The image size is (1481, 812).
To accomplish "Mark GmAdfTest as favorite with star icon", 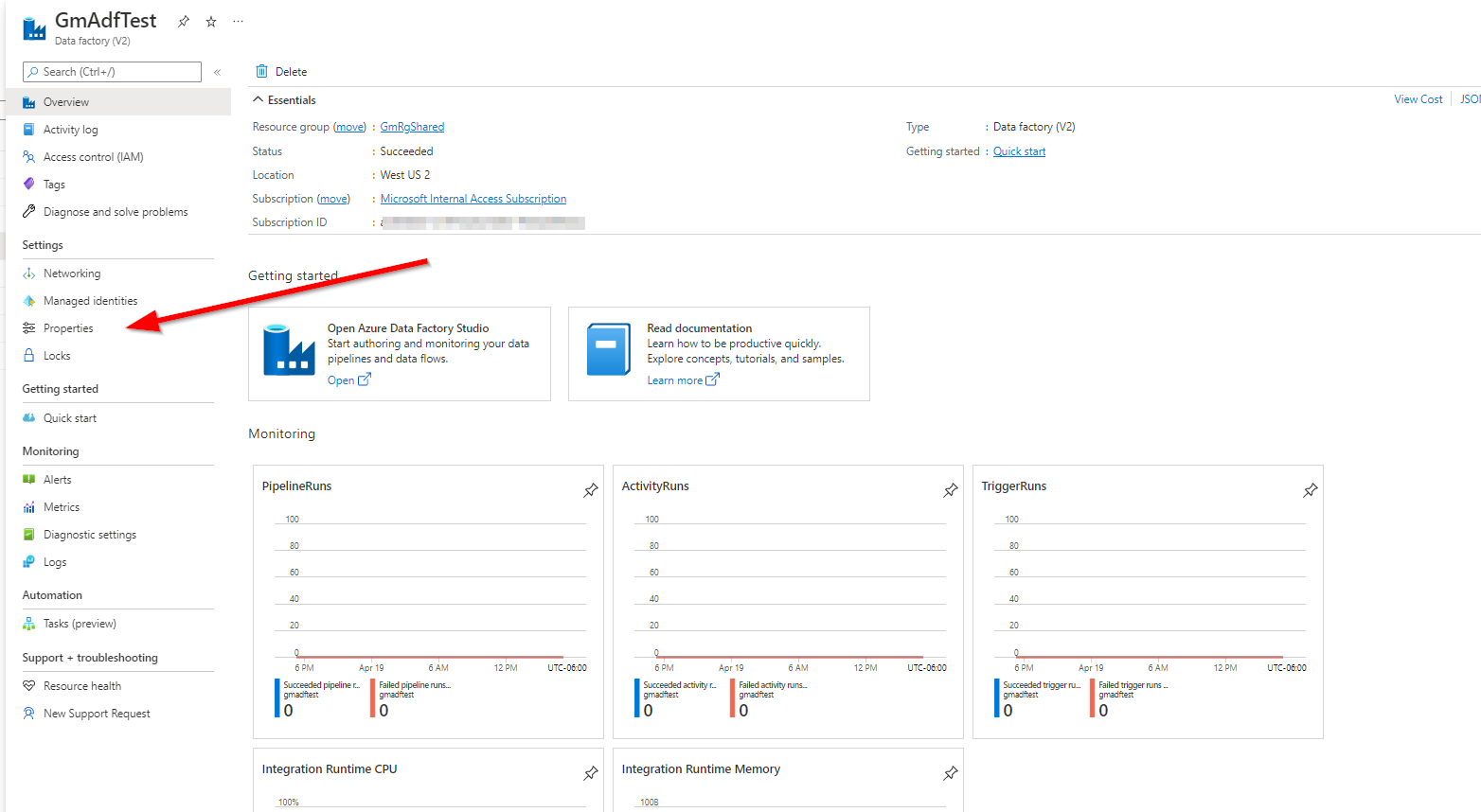I will [x=211, y=21].
